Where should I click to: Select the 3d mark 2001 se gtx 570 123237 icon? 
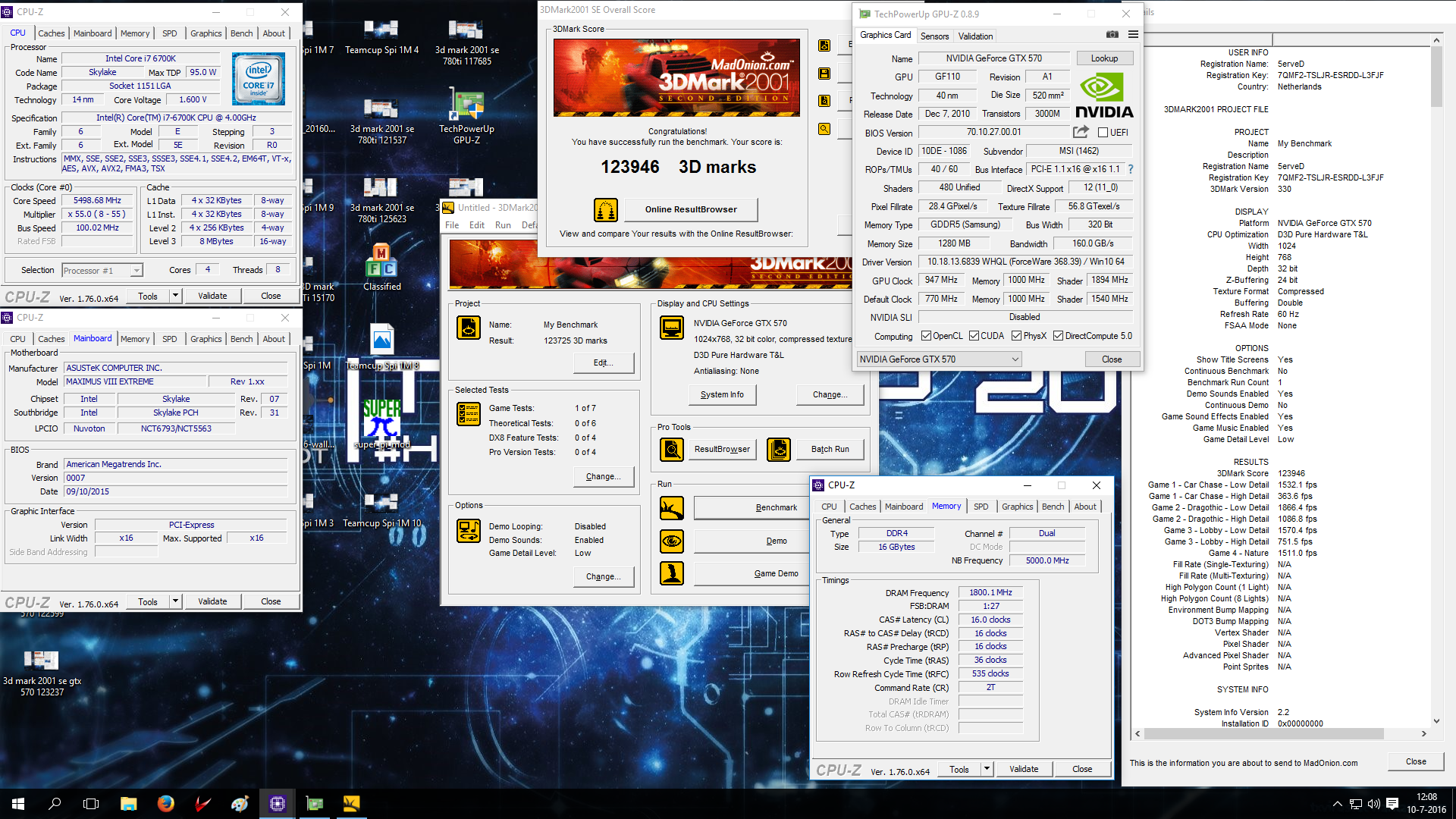tap(42, 673)
